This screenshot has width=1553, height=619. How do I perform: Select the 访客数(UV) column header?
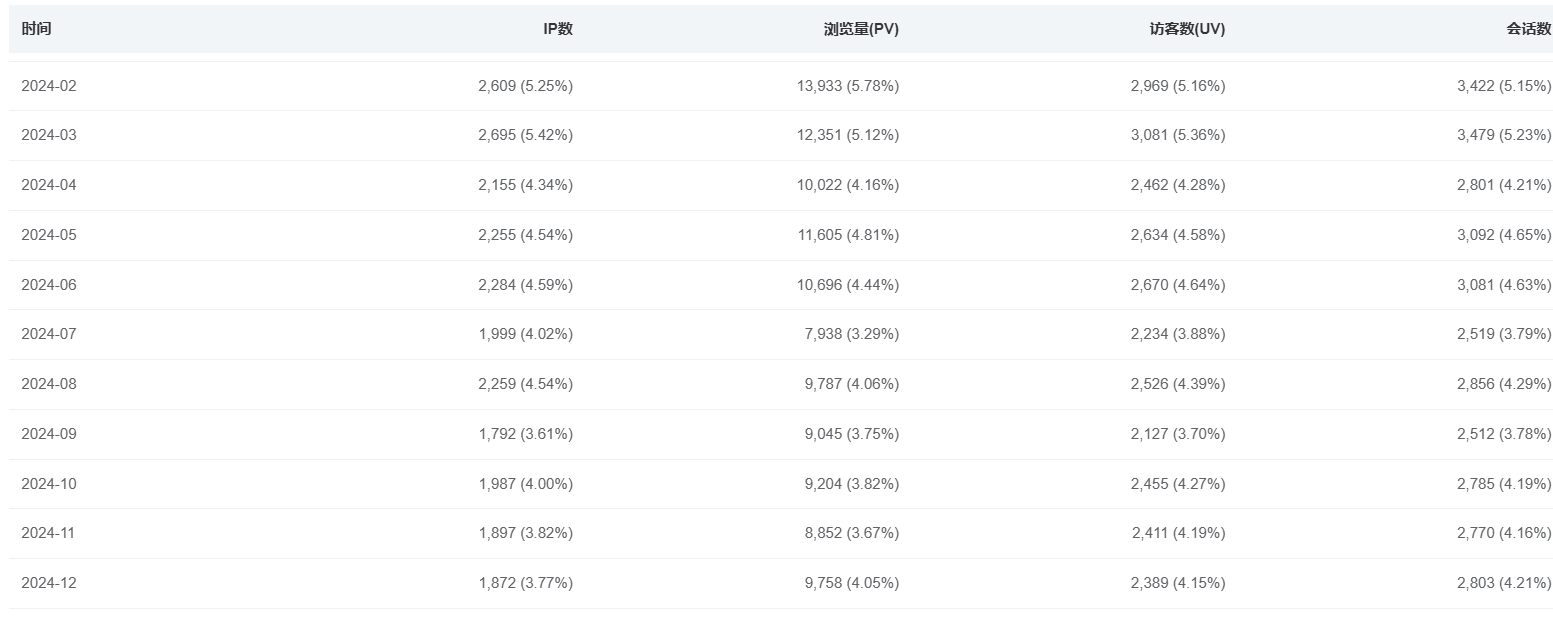pos(1187,29)
